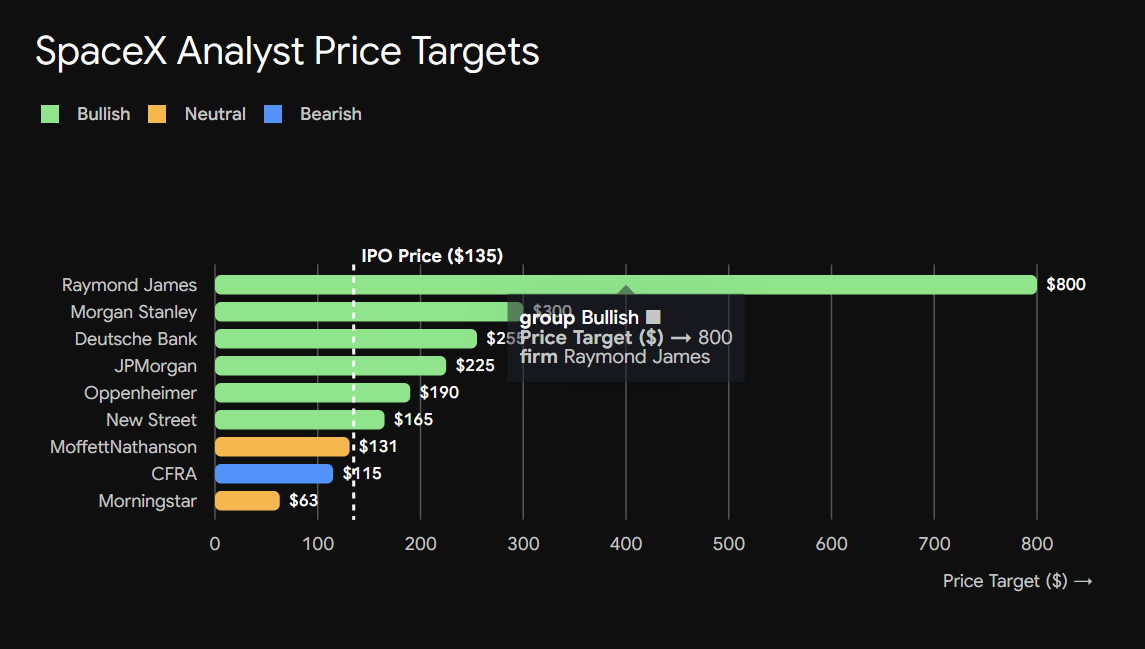
Task: Click the Price Target ($) axis title
Action: (x=1017, y=581)
